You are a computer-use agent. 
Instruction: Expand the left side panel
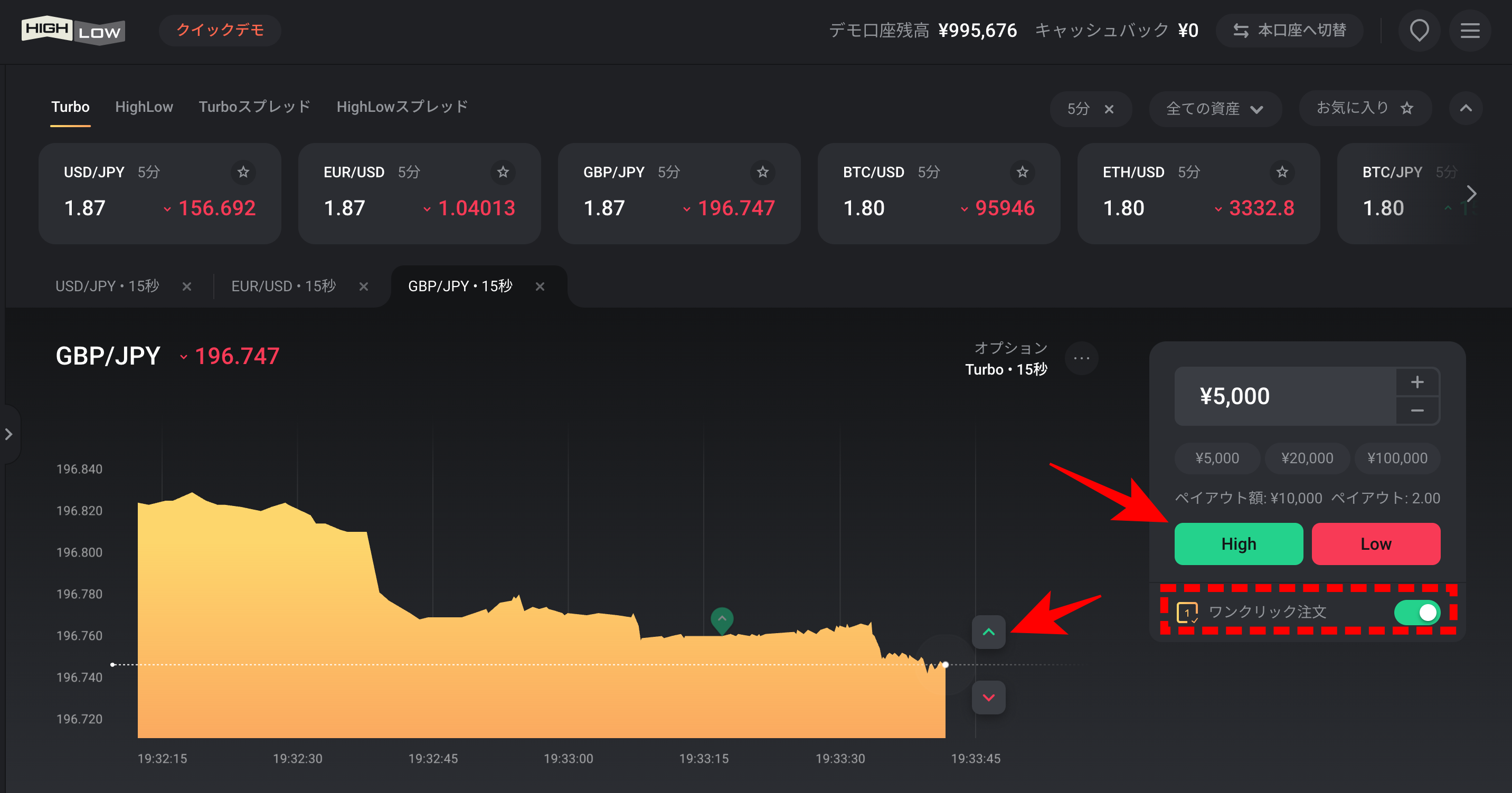pos(9,434)
